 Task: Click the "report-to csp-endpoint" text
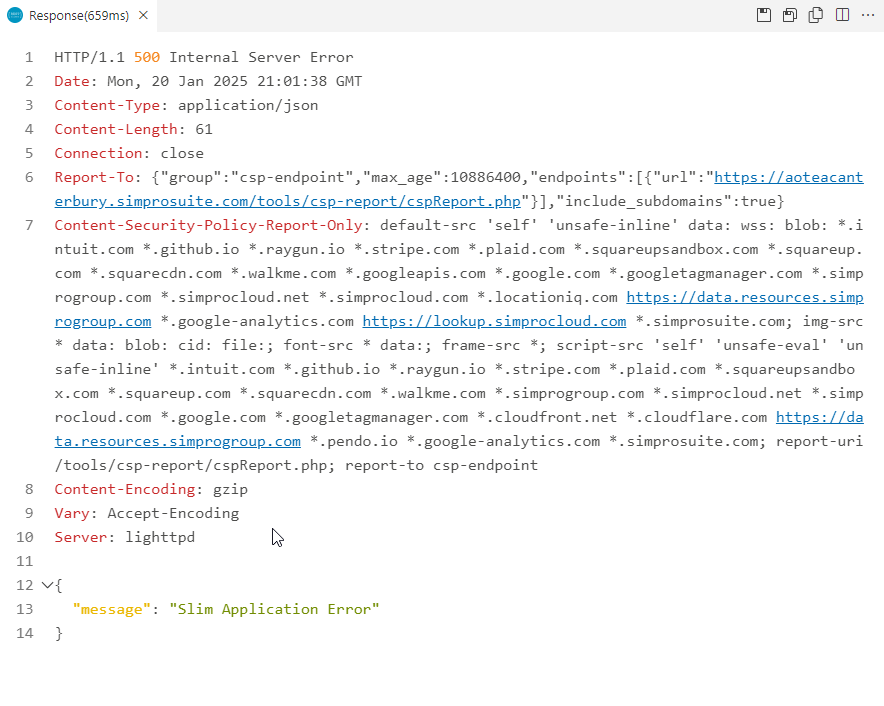441,466
